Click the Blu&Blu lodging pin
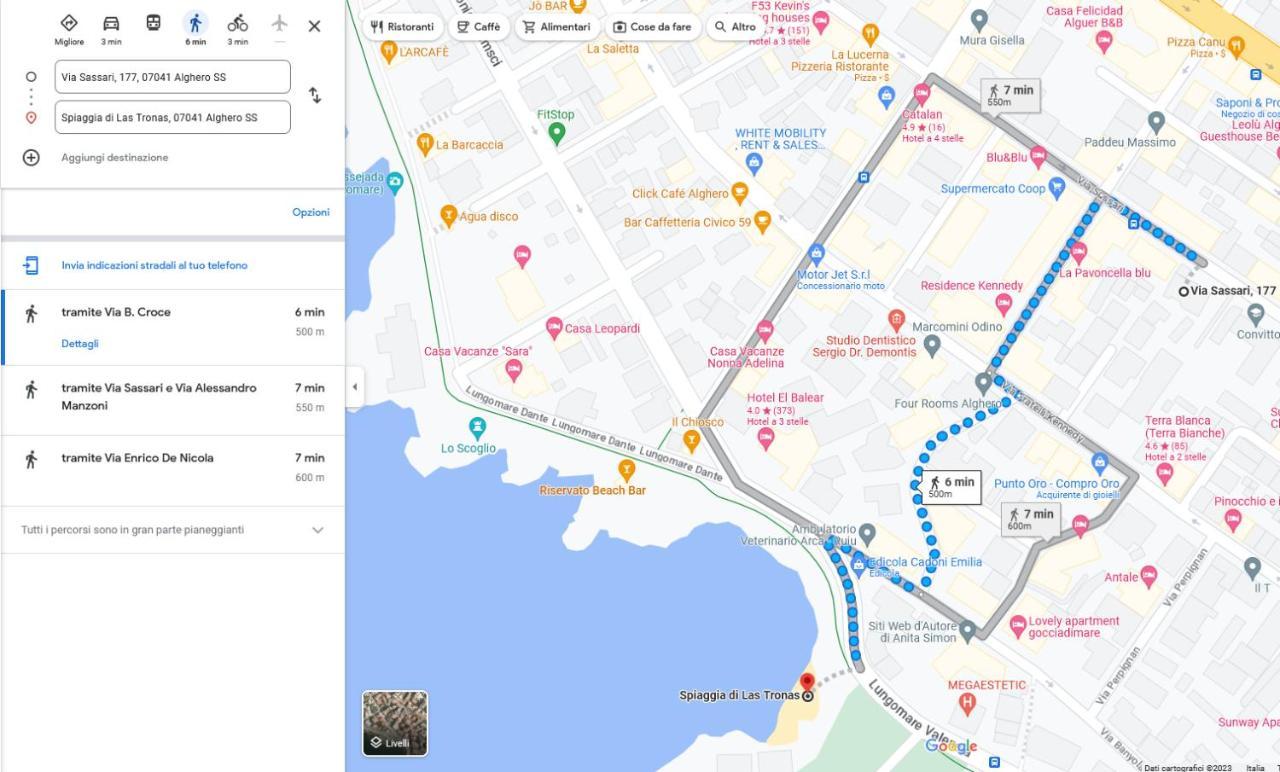 [1038, 156]
